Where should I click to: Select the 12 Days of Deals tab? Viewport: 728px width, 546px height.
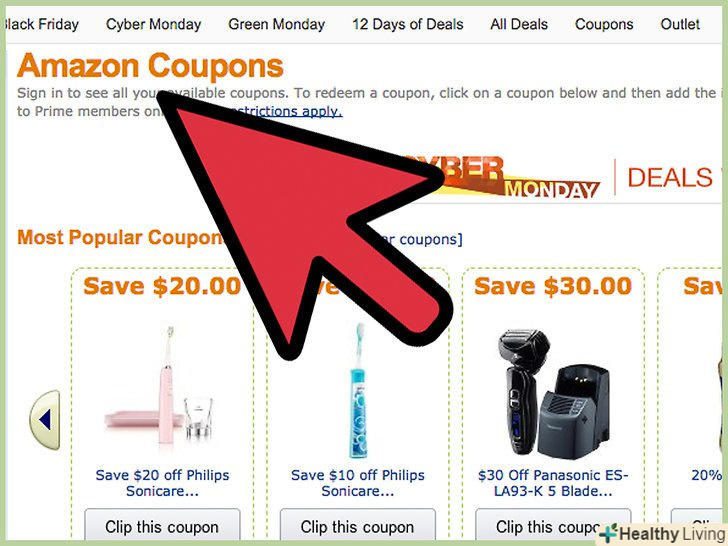pyautogui.click(x=407, y=24)
